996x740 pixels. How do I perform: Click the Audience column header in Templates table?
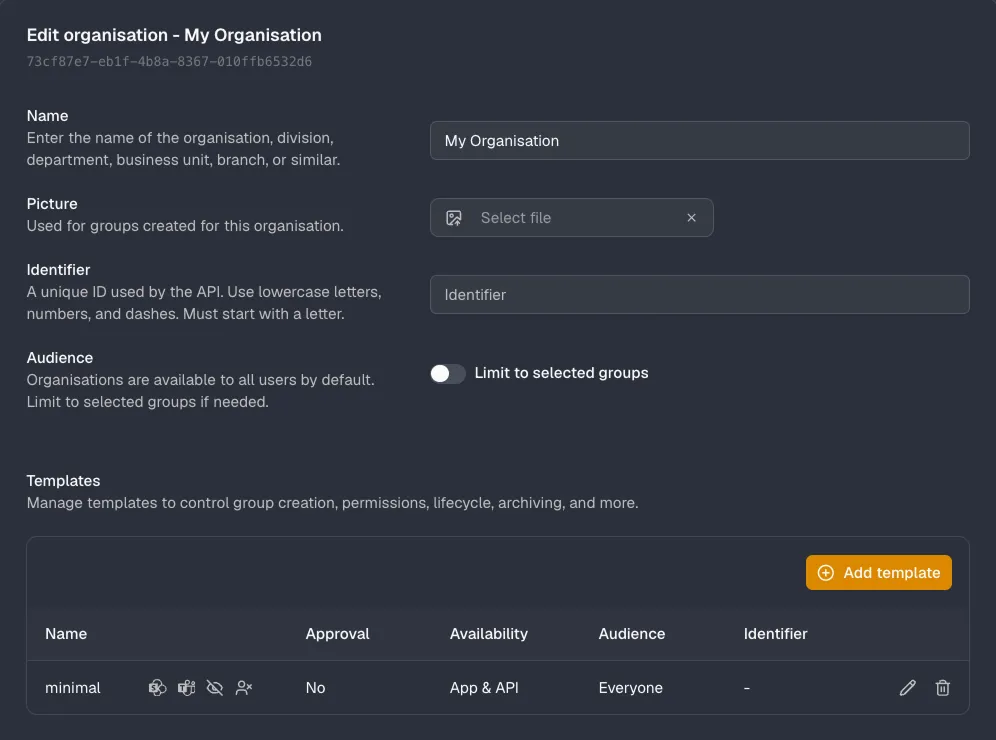631,634
